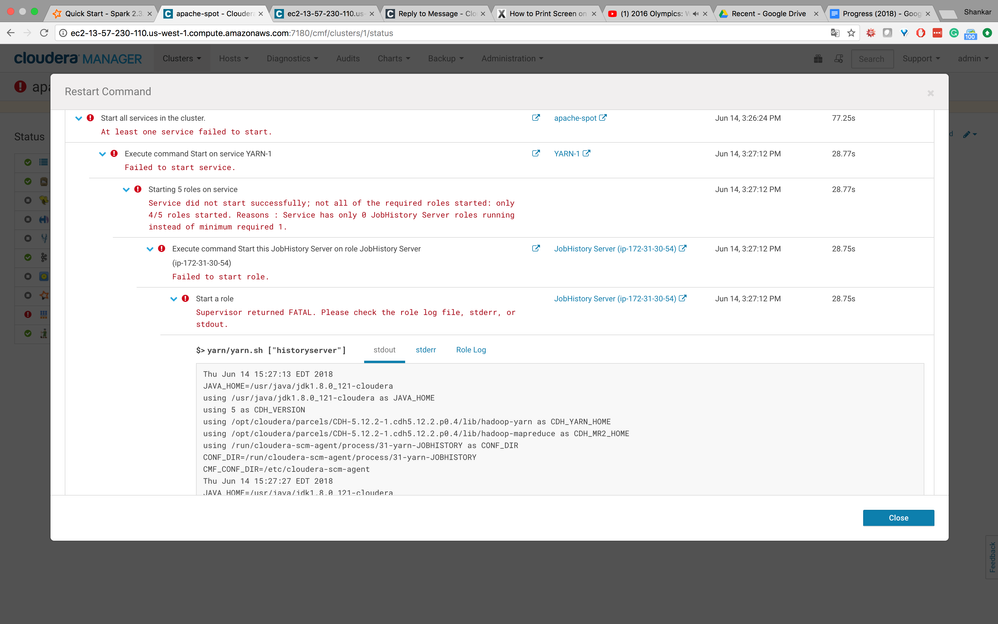This screenshot has height=624, width=998.
Task: Open the Grammarly extension icon
Action: point(953,33)
